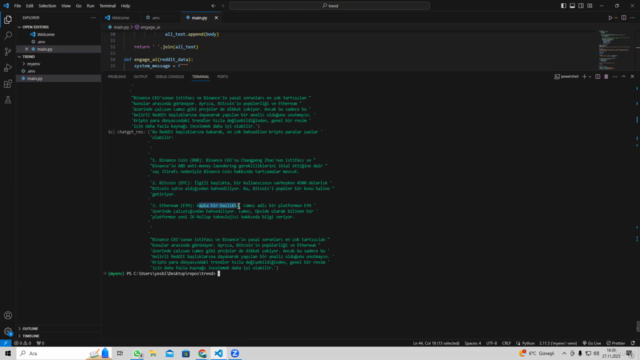Click the powershell terminal label
The image size is (640, 360).
click(567, 76)
